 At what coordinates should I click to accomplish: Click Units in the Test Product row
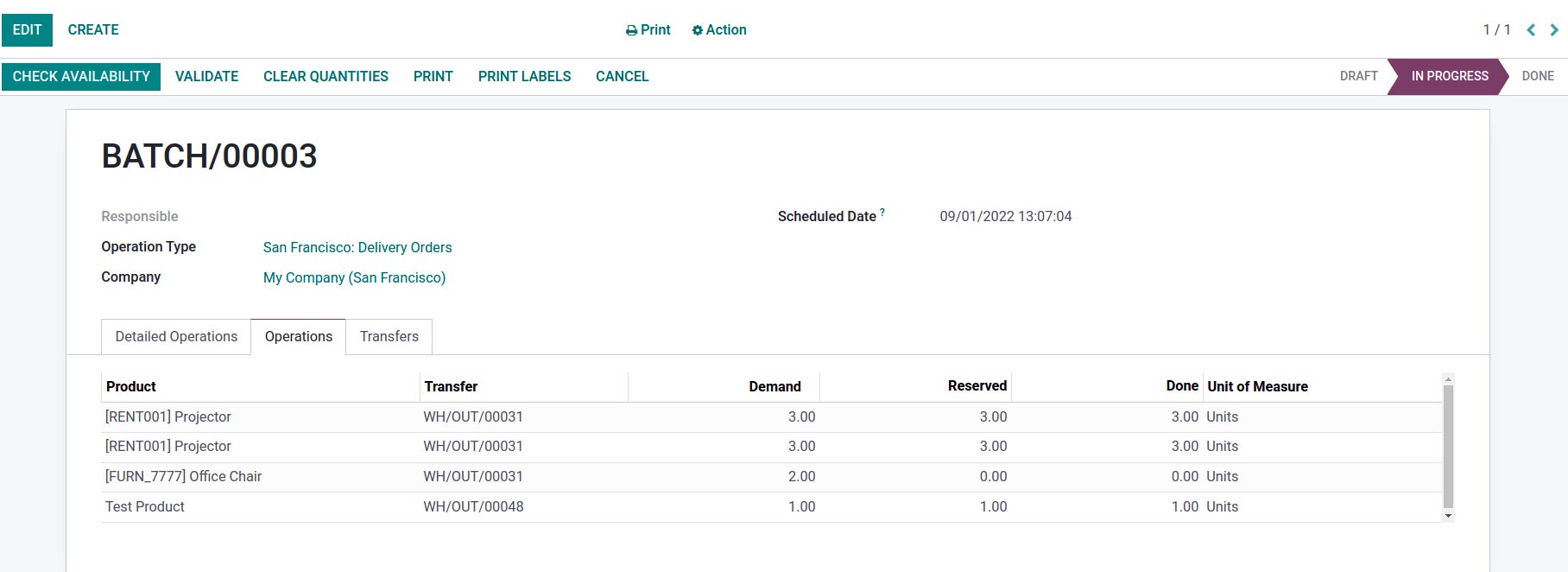tap(1222, 507)
